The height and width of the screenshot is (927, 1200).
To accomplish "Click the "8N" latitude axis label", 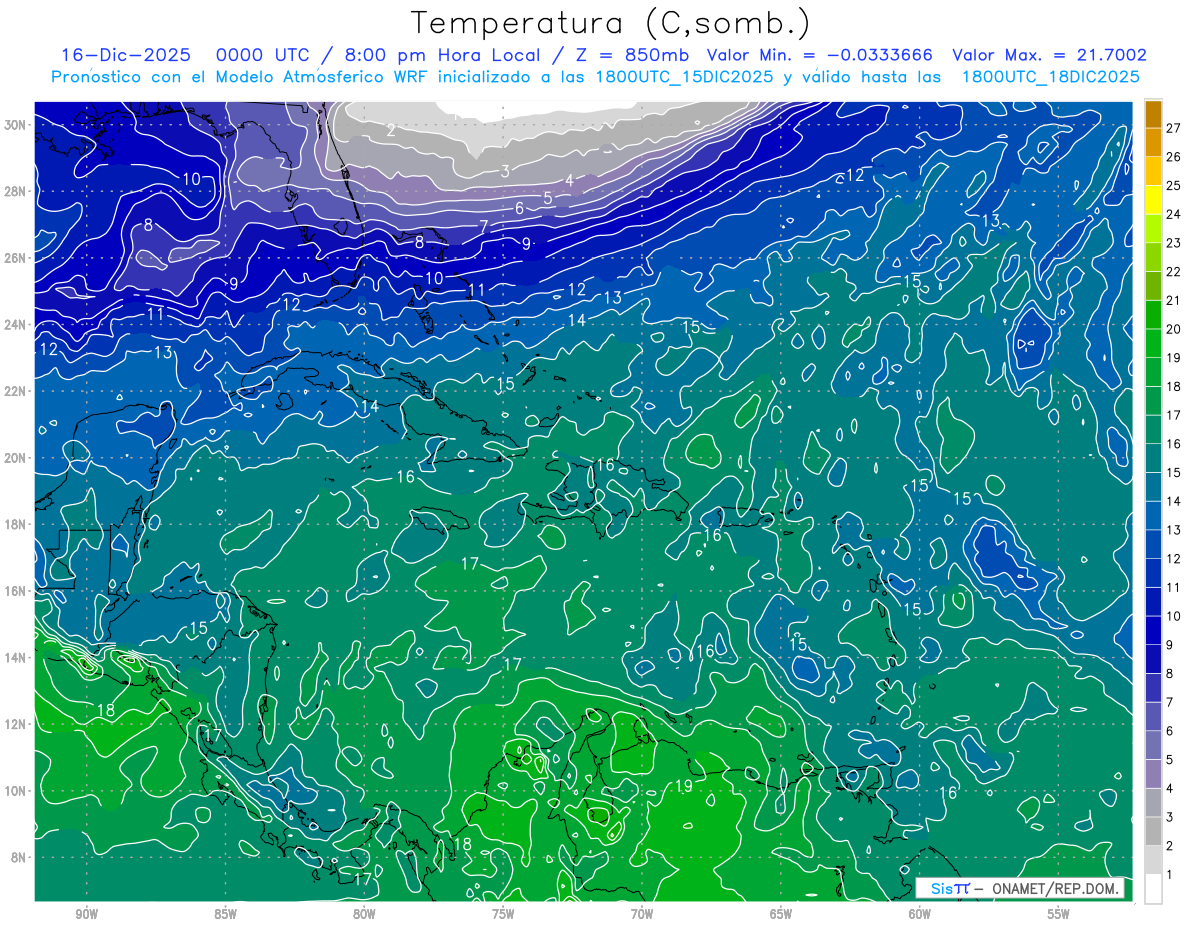I will pos(20,857).
